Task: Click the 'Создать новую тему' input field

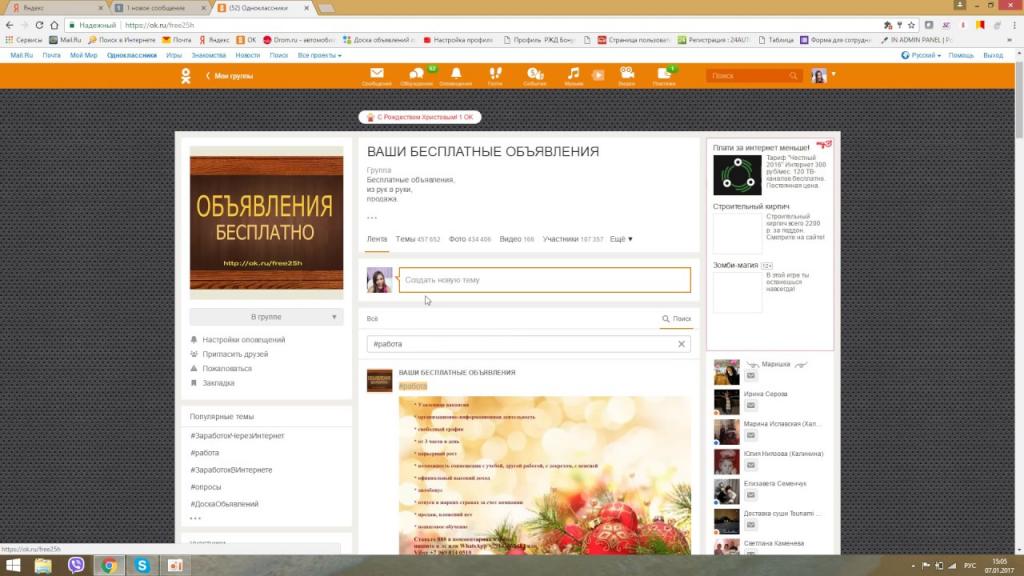Action: [545, 280]
